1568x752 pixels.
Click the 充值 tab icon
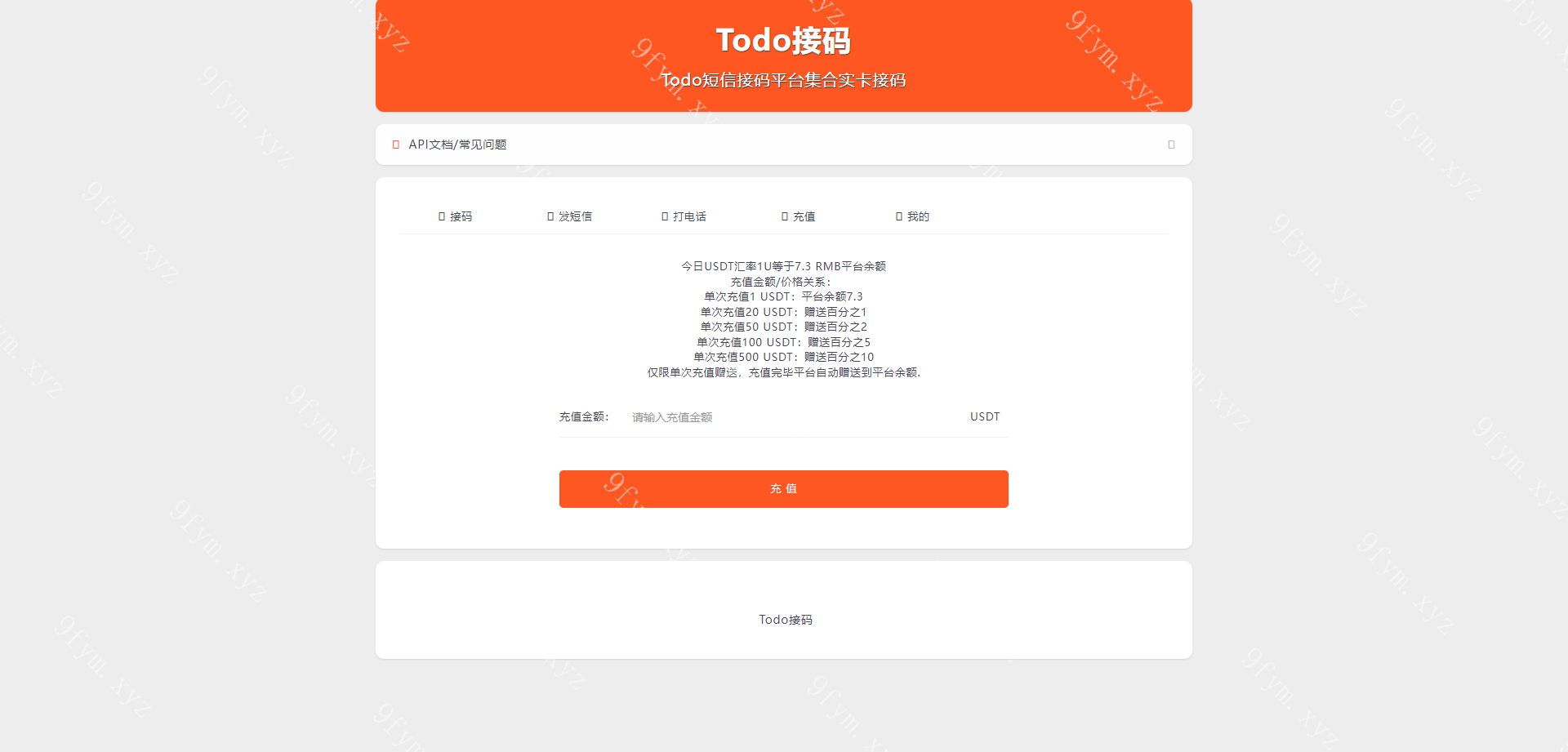pyautogui.click(x=785, y=216)
